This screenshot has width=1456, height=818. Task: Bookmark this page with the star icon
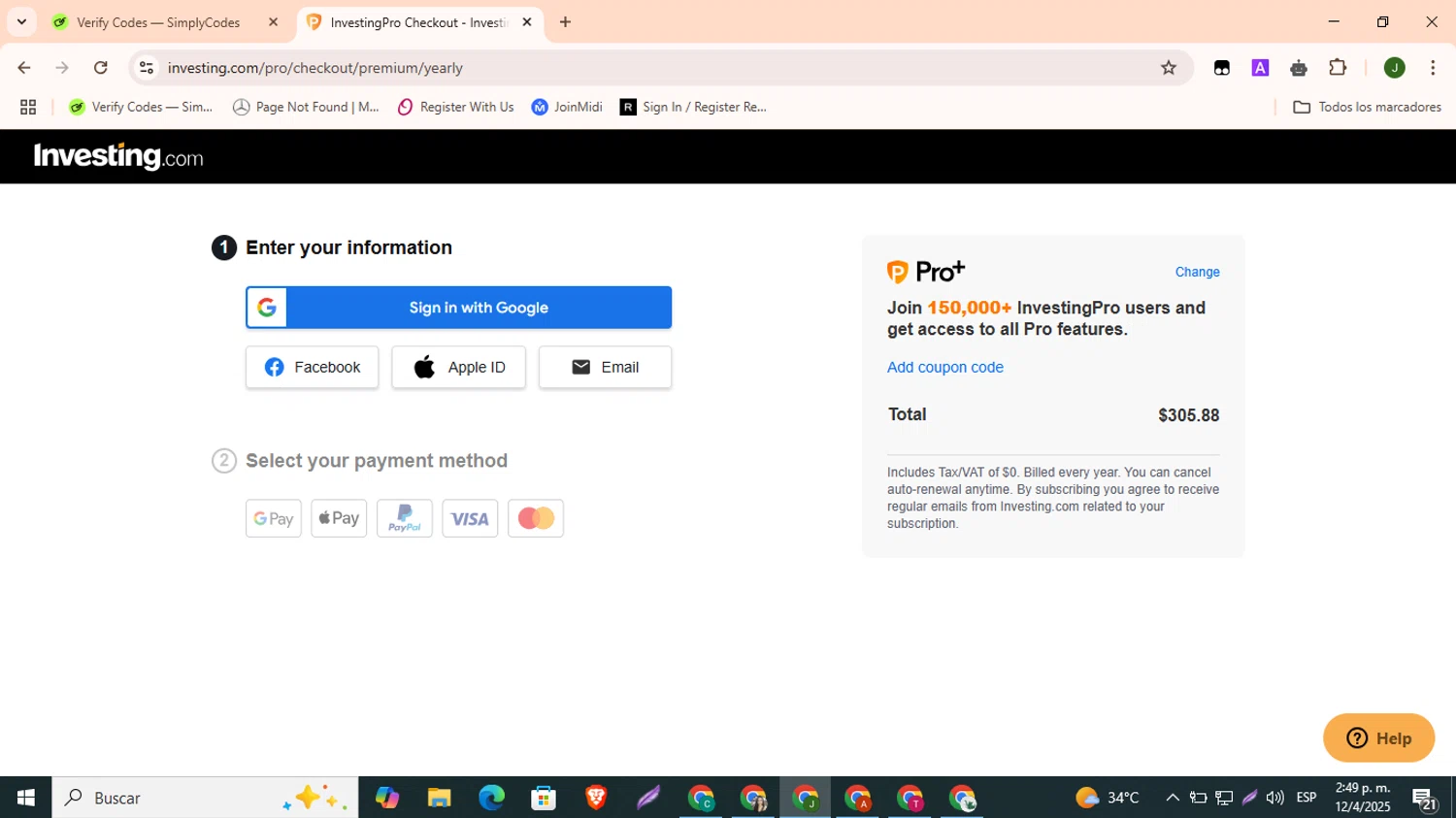[x=1169, y=68]
